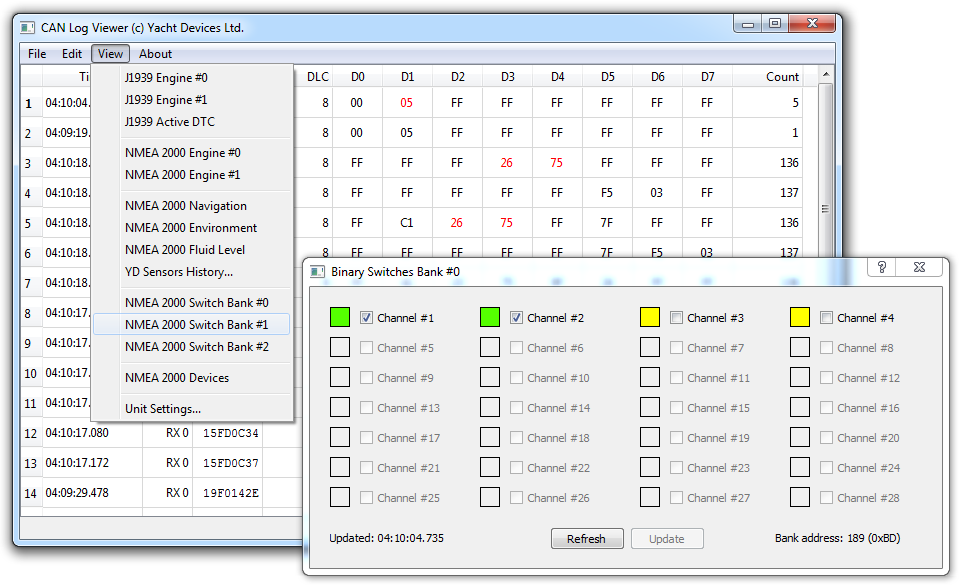
Task: Click the CAN Log Viewer title bar icon
Action: (27, 28)
